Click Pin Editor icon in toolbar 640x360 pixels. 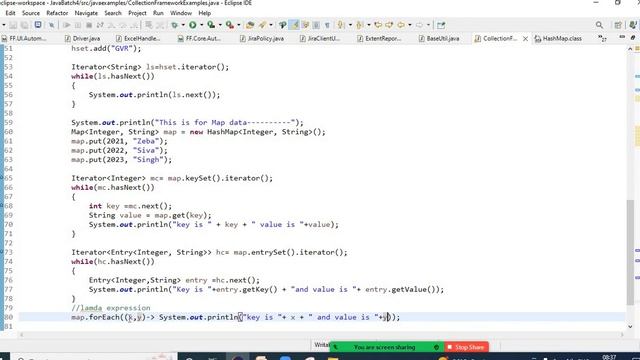[x=441, y=25]
